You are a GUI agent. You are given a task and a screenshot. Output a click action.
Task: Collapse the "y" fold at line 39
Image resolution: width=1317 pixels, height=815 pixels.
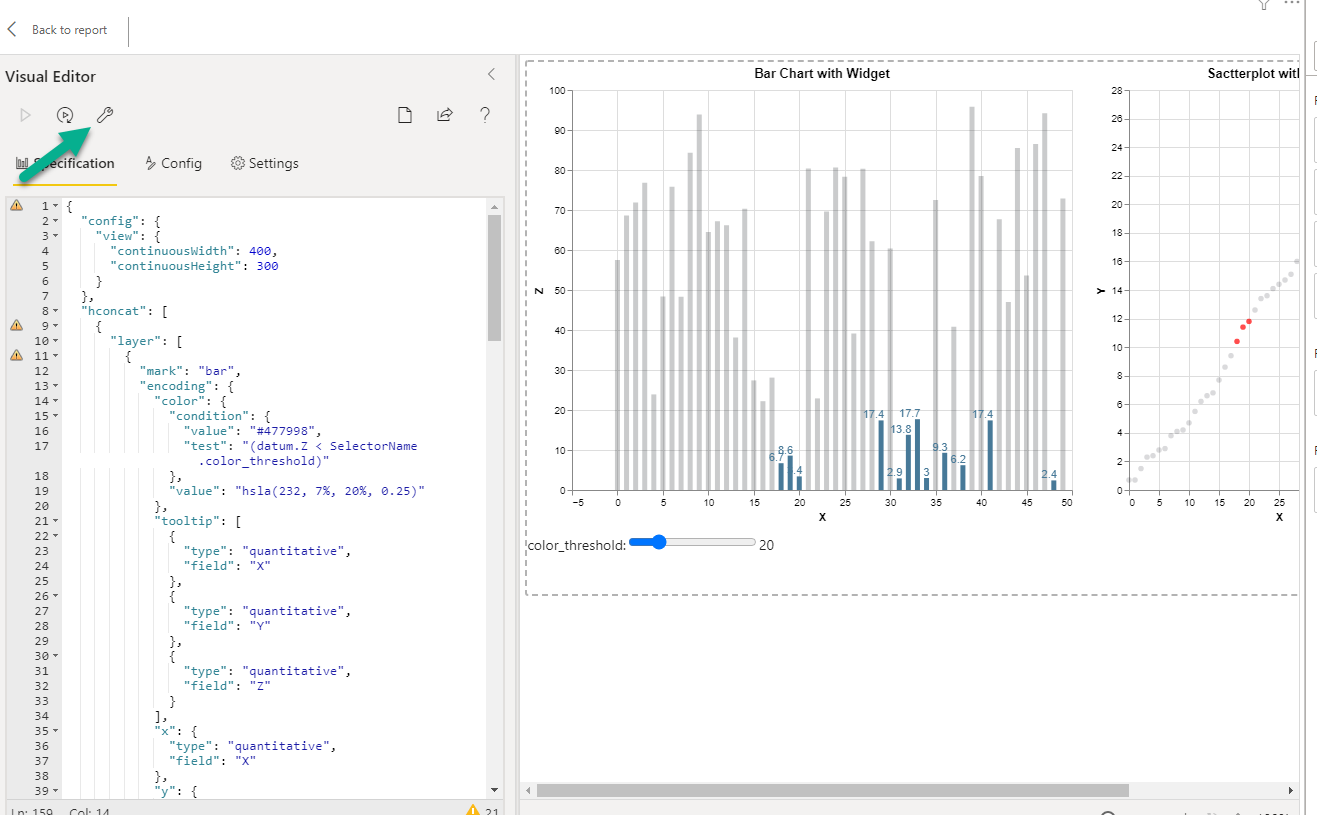pyautogui.click(x=56, y=791)
